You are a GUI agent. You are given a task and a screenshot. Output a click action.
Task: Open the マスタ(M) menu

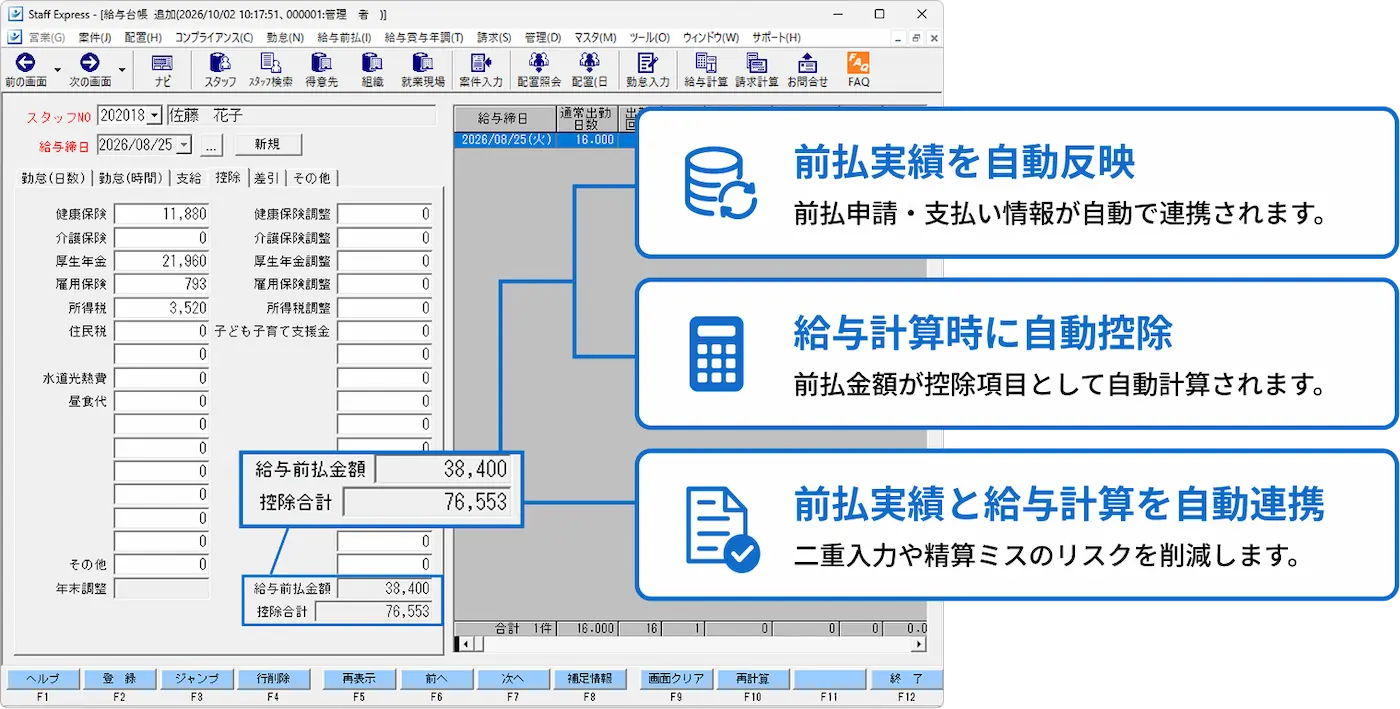click(595, 37)
